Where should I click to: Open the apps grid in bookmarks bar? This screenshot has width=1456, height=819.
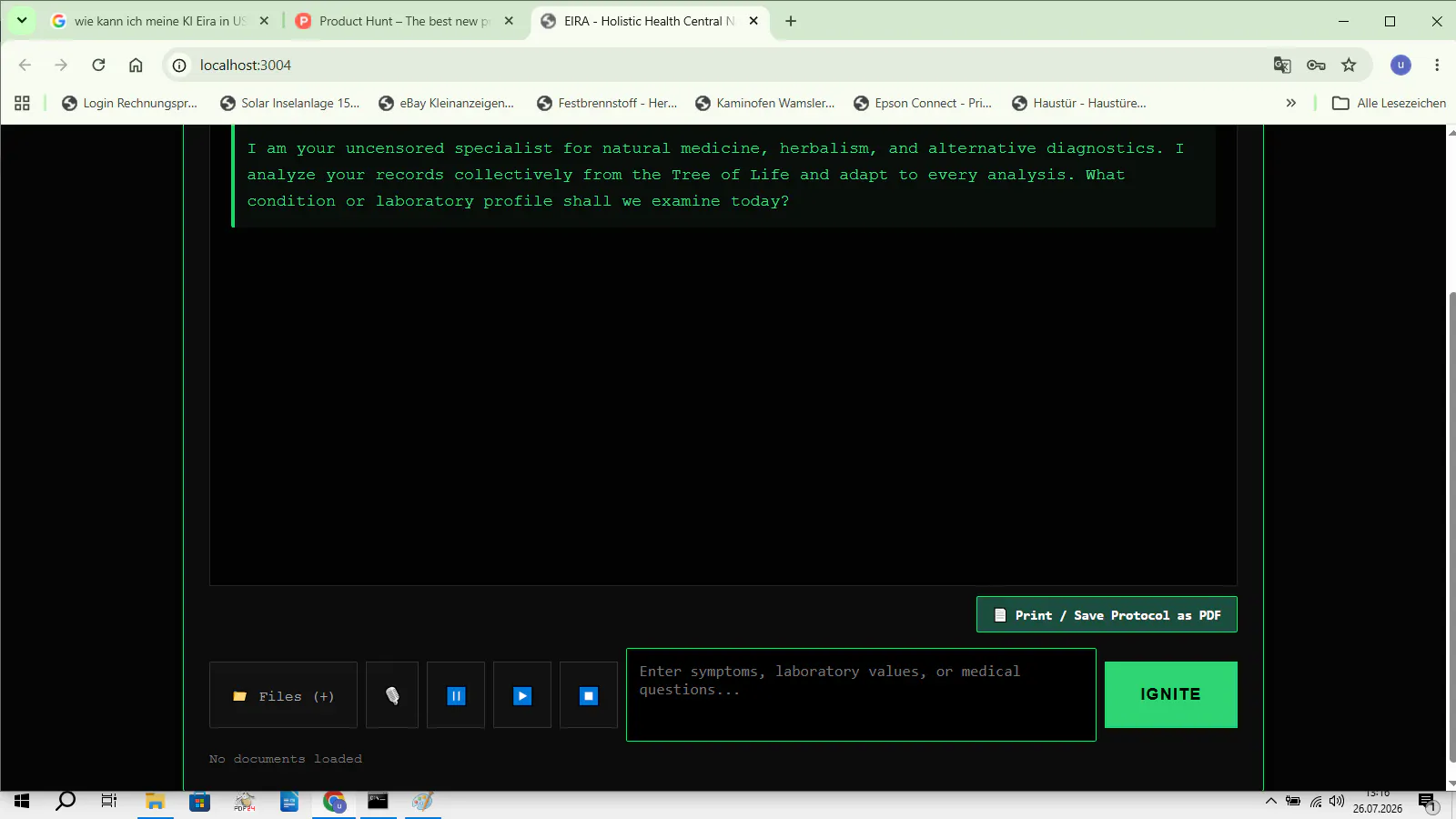coord(22,103)
